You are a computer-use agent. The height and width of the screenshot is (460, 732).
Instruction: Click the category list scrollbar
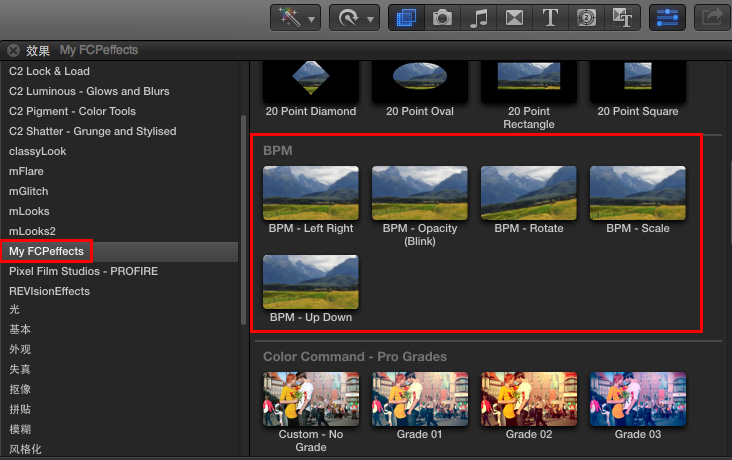(x=243, y=219)
